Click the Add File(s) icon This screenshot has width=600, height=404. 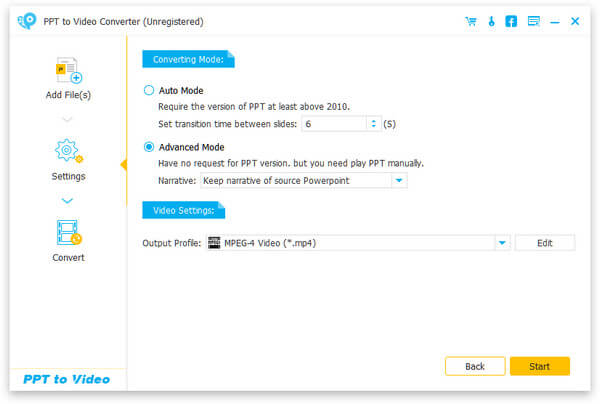click(x=68, y=71)
